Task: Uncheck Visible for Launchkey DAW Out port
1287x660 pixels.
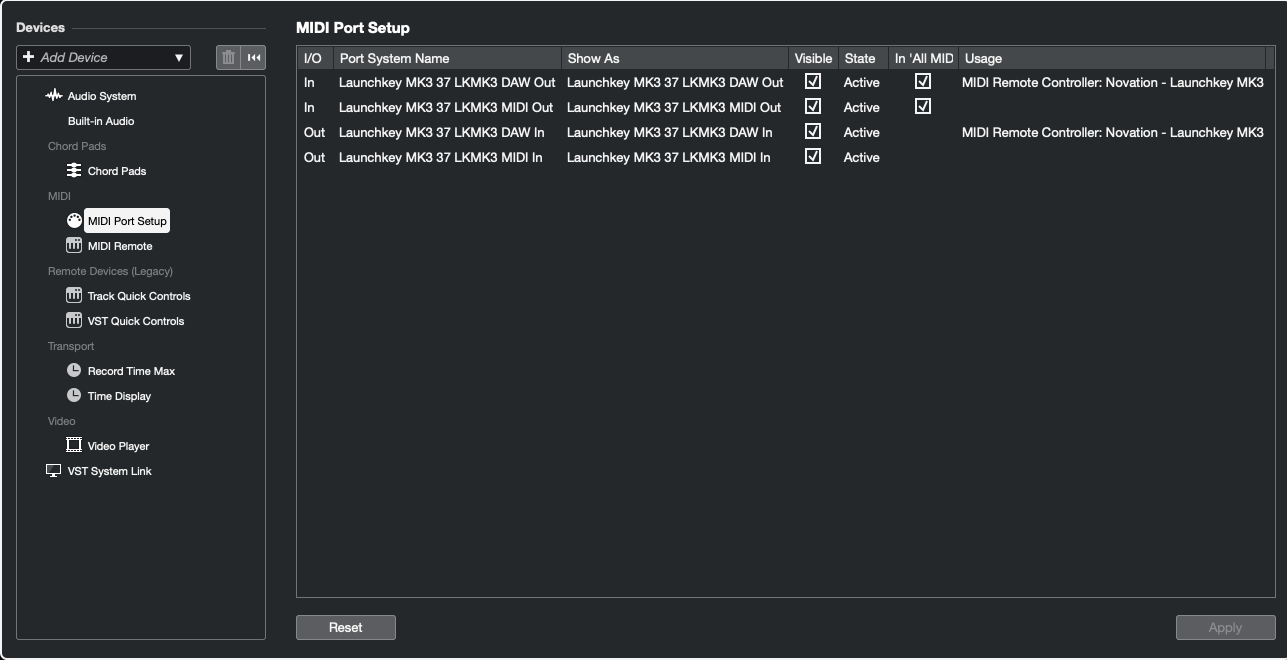Action: [813, 82]
